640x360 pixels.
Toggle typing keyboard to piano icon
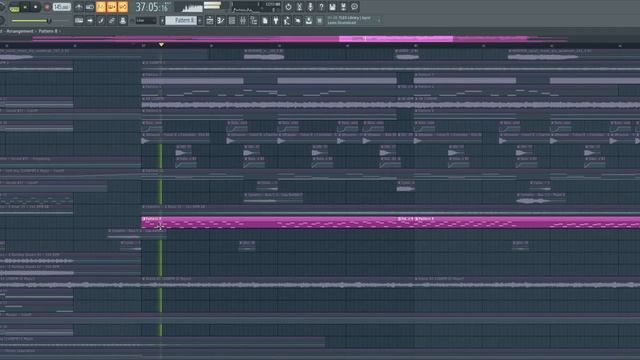click(79, 20)
